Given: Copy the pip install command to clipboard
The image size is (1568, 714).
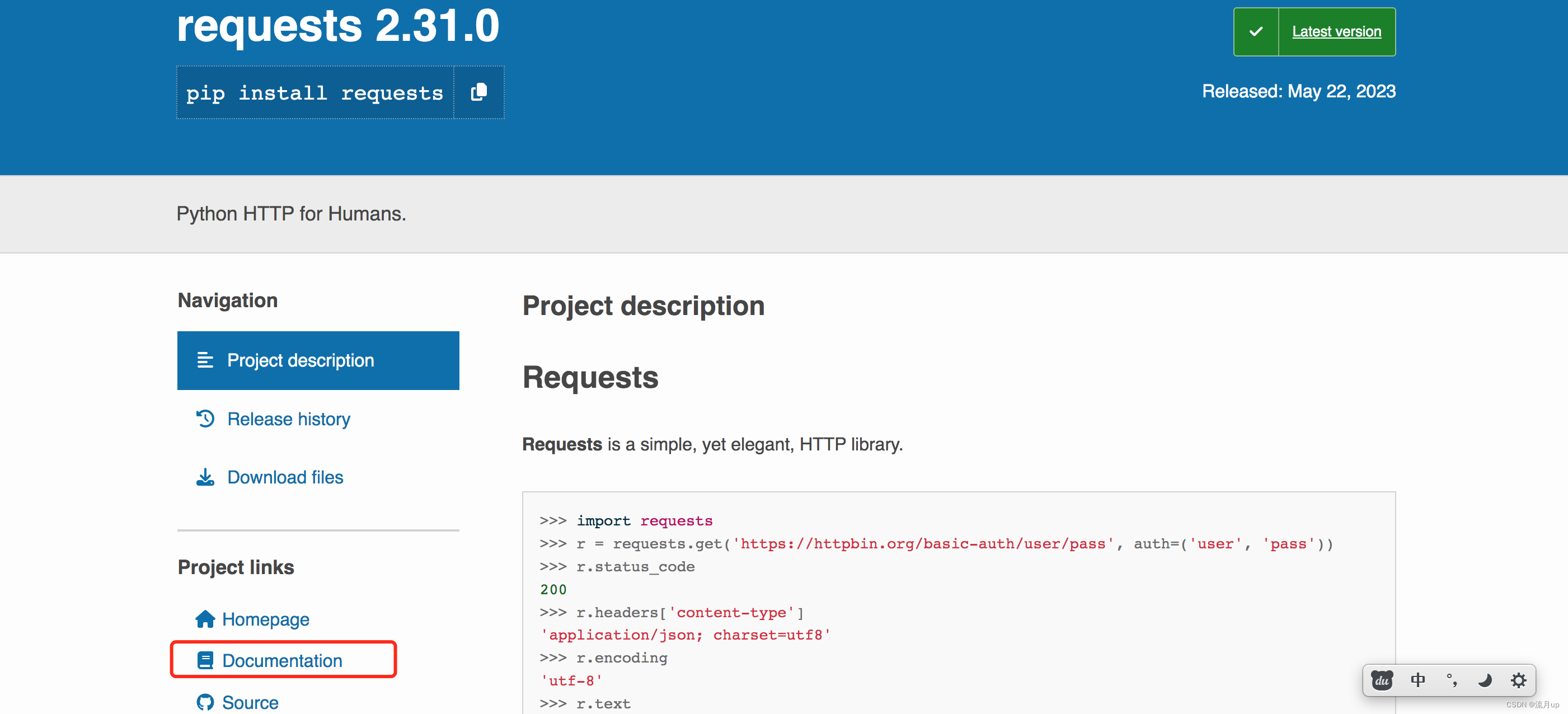Looking at the screenshot, I should tap(479, 92).
